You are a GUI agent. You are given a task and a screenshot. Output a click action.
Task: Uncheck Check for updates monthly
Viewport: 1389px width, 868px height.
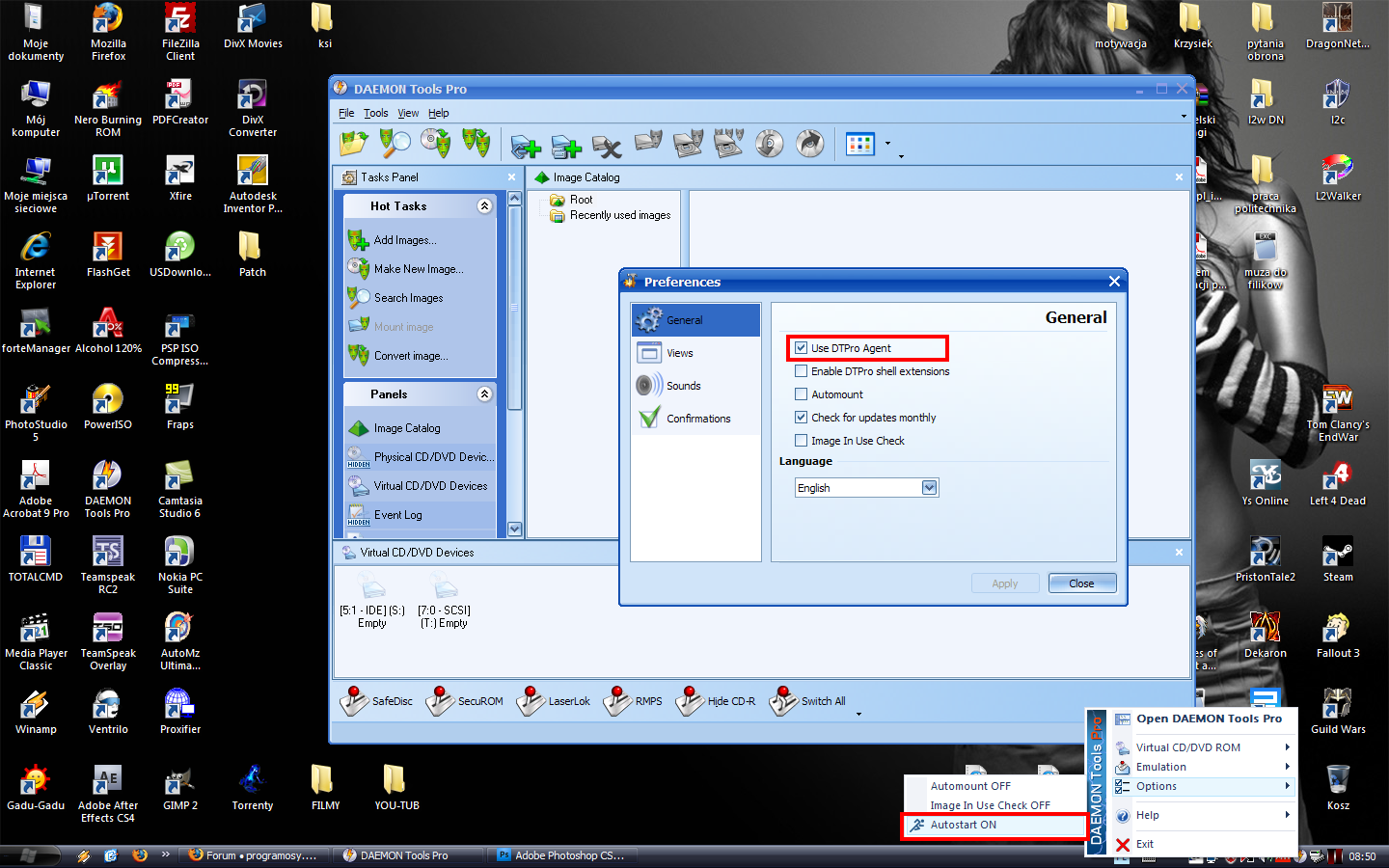[801, 418]
